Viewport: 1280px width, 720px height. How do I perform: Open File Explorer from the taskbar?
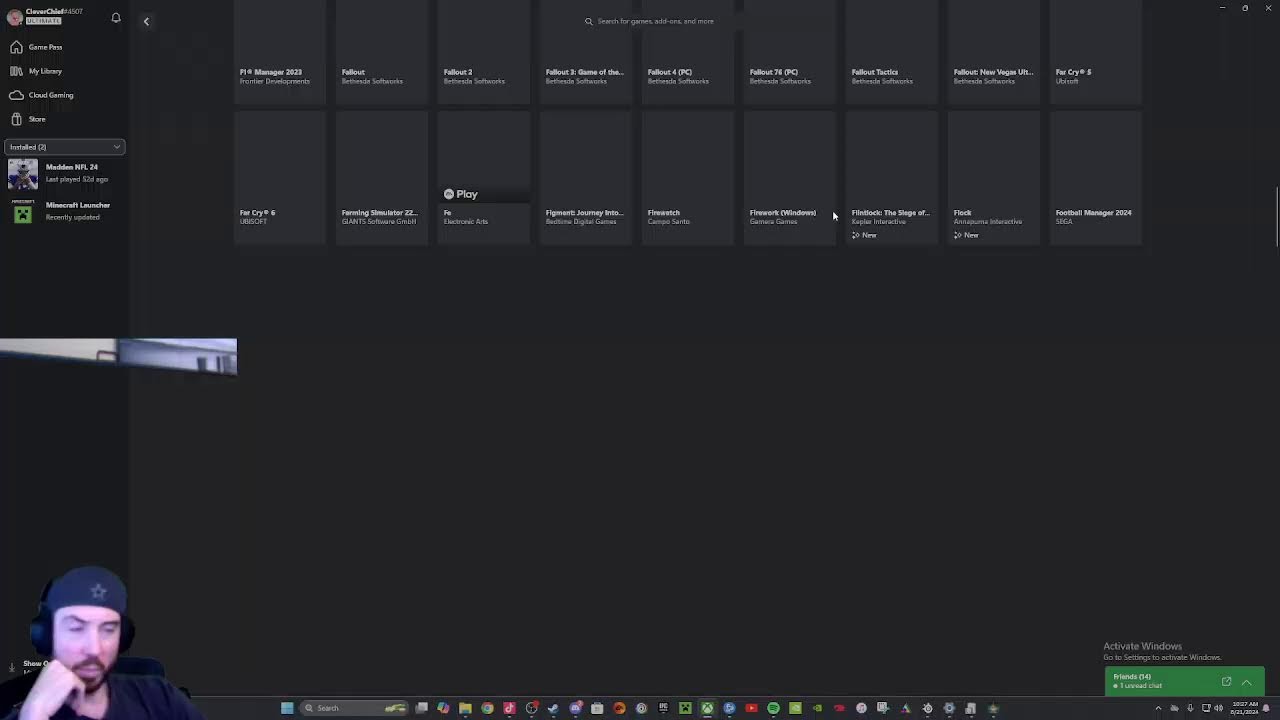coord(465,708)
